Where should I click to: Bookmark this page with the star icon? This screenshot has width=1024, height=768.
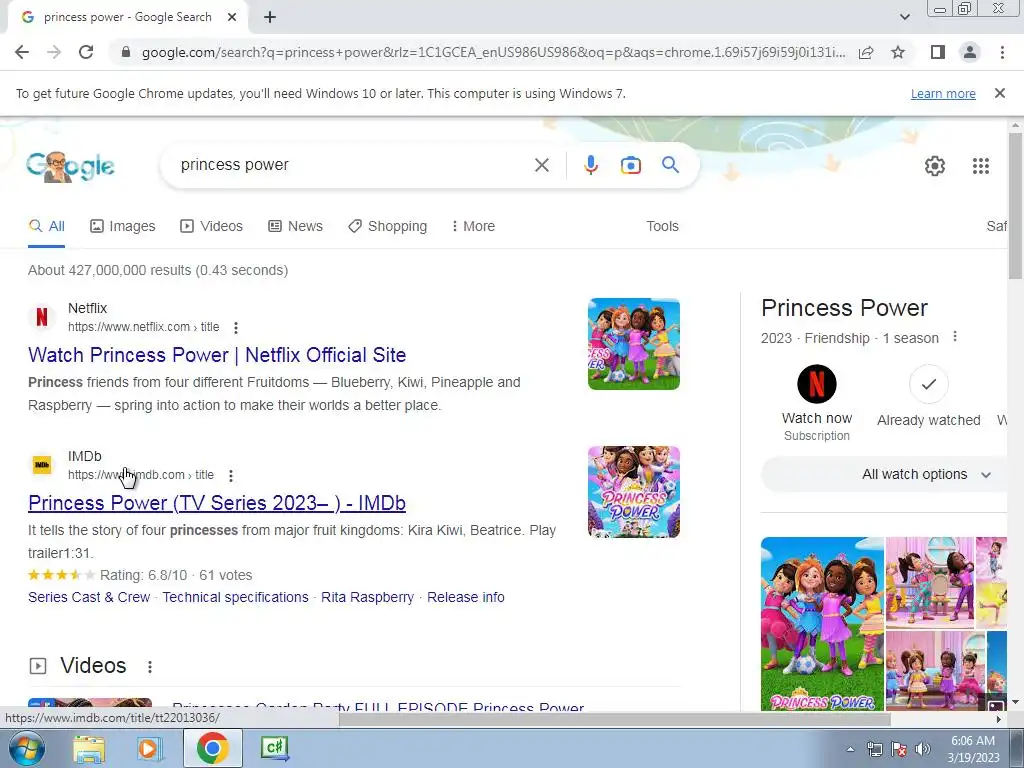coord(898,52)
